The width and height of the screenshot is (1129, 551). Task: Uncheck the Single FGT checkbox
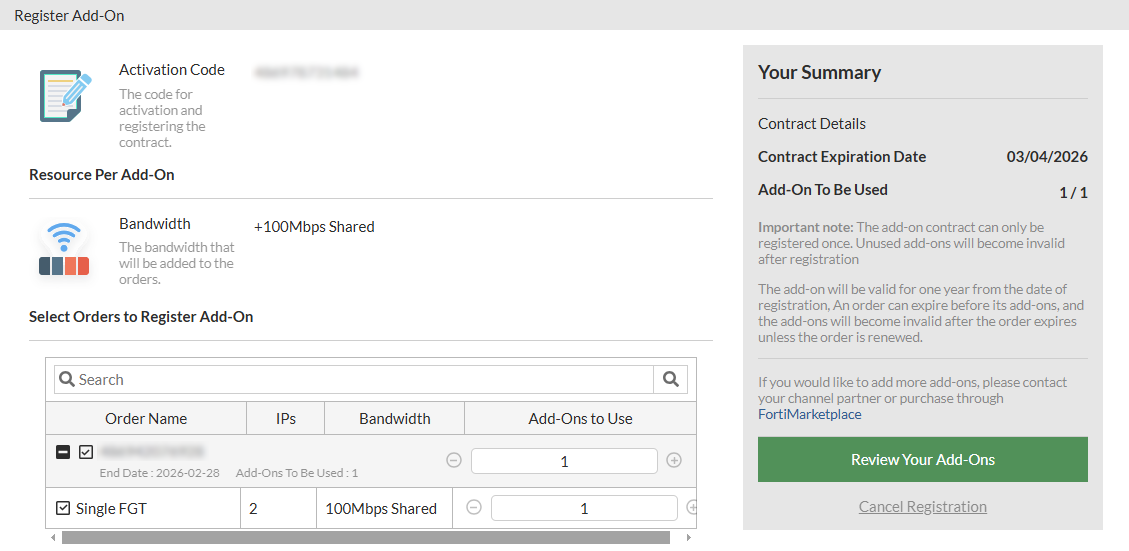tap(63, 508)
